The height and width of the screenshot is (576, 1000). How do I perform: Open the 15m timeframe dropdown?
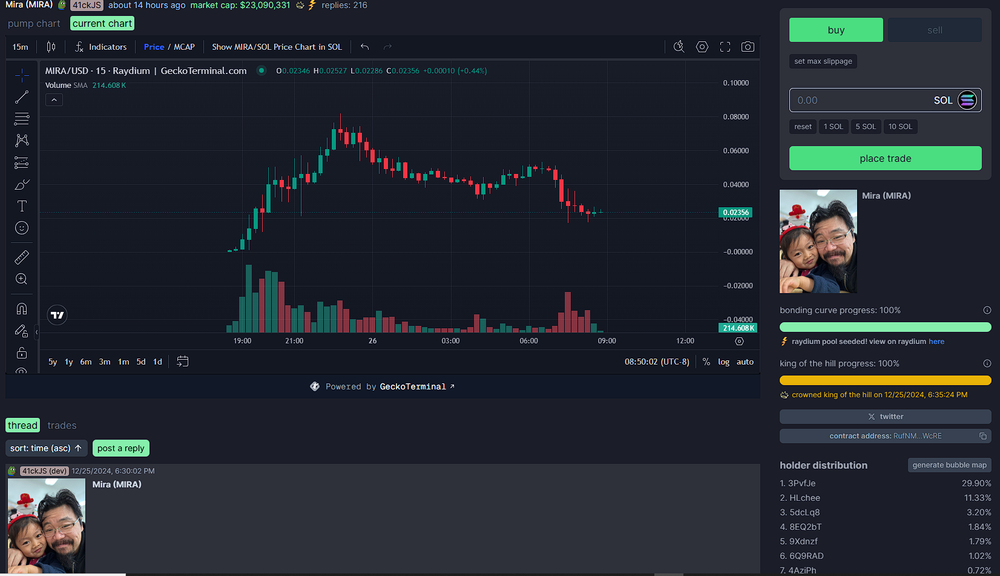tap(20, 47)
